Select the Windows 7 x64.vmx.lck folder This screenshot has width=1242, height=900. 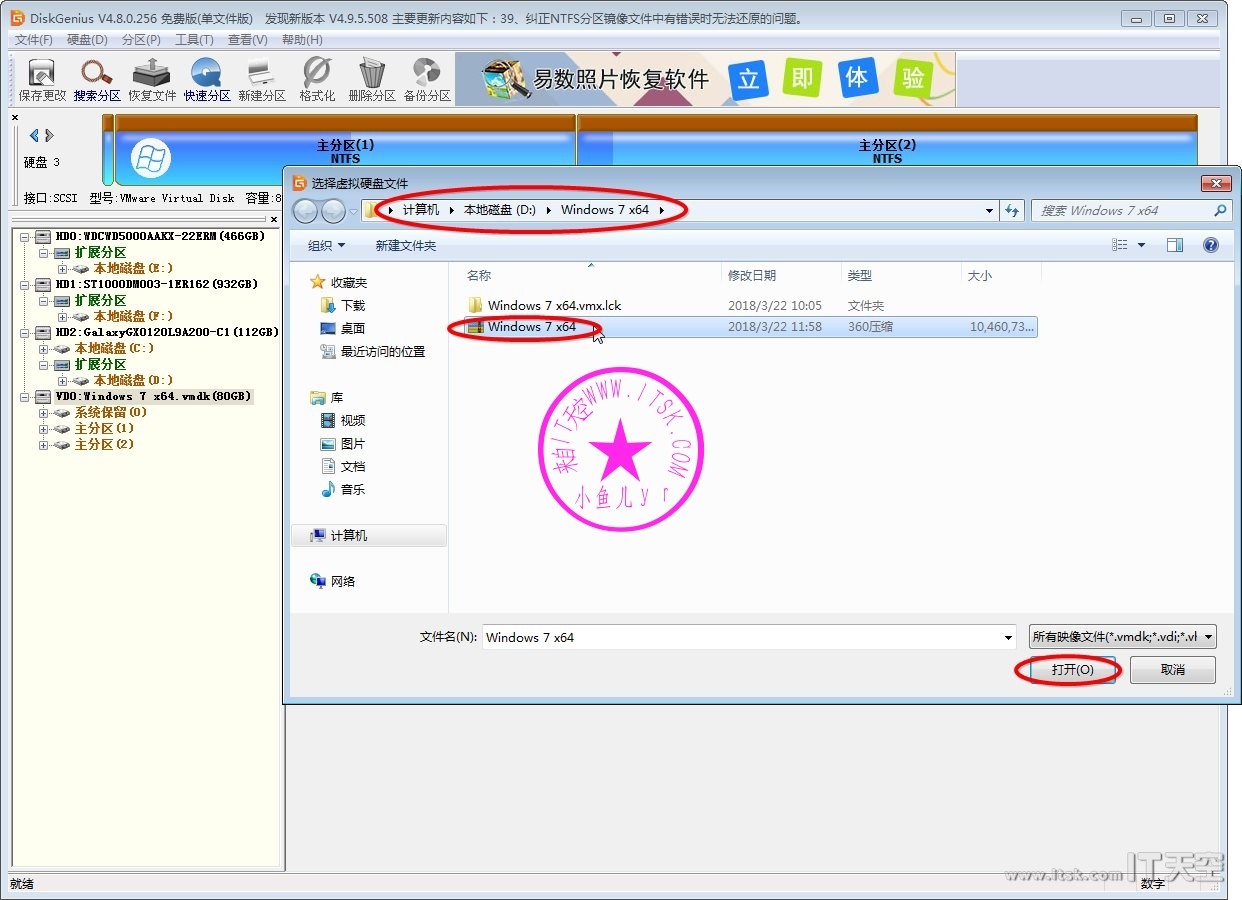pos(554,305)
